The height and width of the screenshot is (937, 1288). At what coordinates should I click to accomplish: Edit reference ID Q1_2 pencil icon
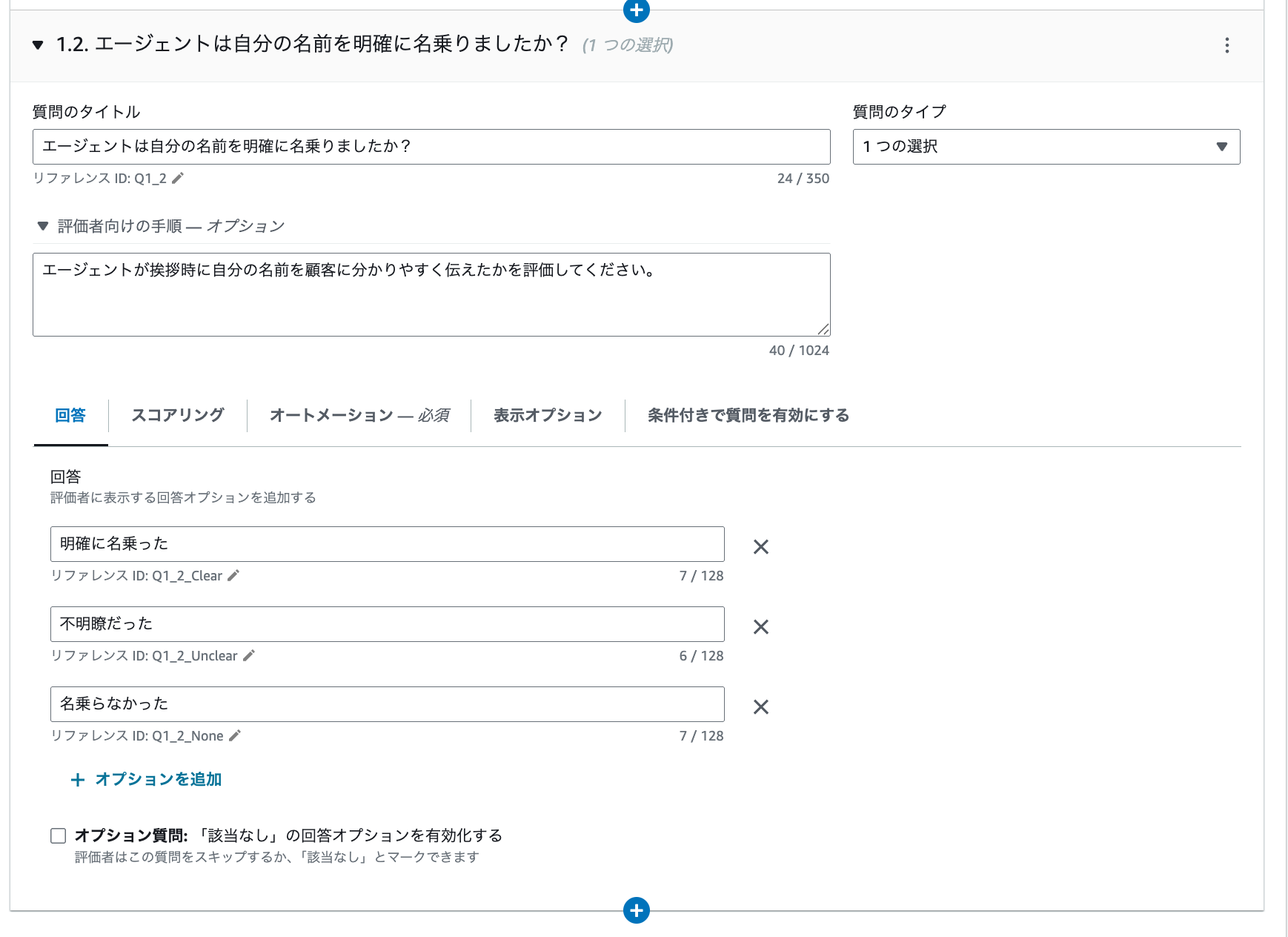[177, 178]
